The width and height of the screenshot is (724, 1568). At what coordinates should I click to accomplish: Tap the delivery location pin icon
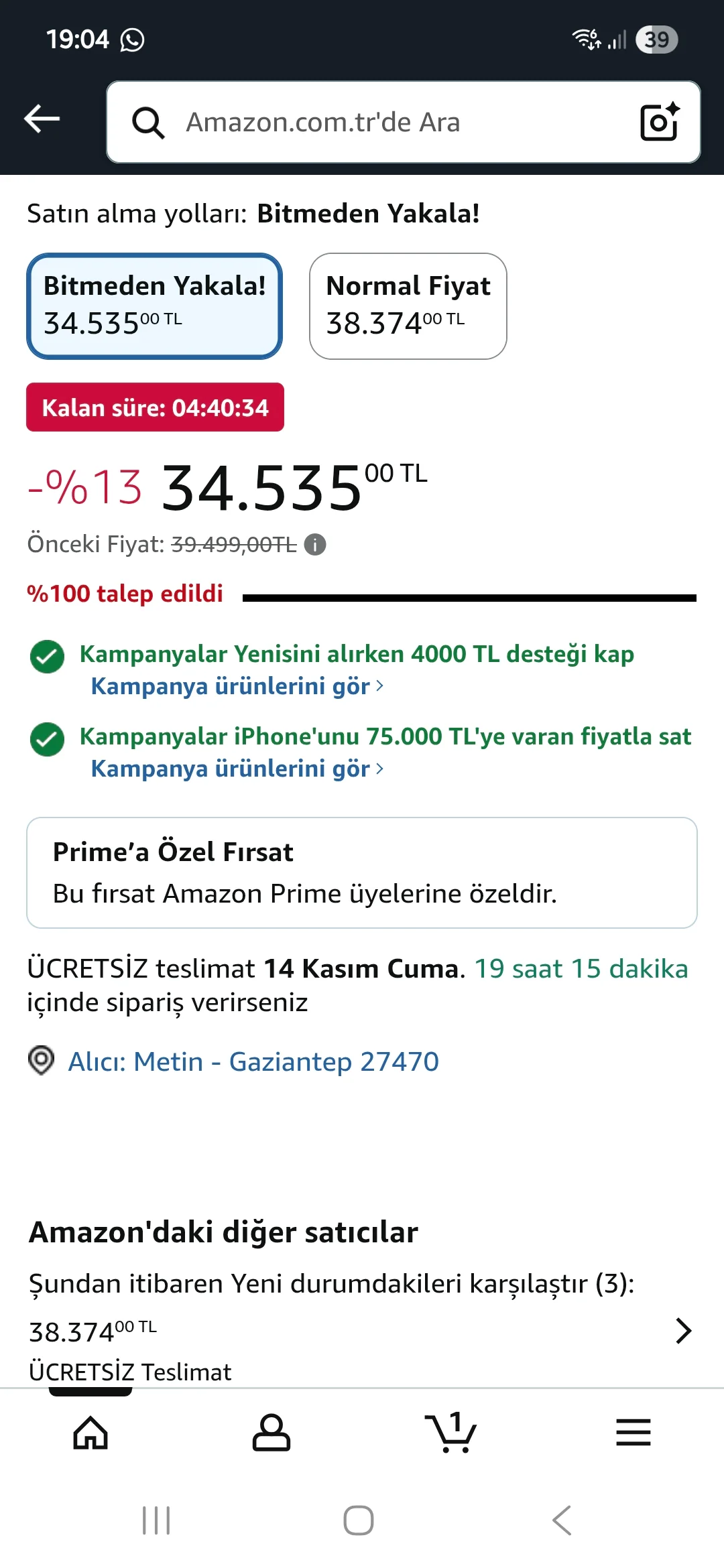pyautogui.click(x=41, y=1061)
